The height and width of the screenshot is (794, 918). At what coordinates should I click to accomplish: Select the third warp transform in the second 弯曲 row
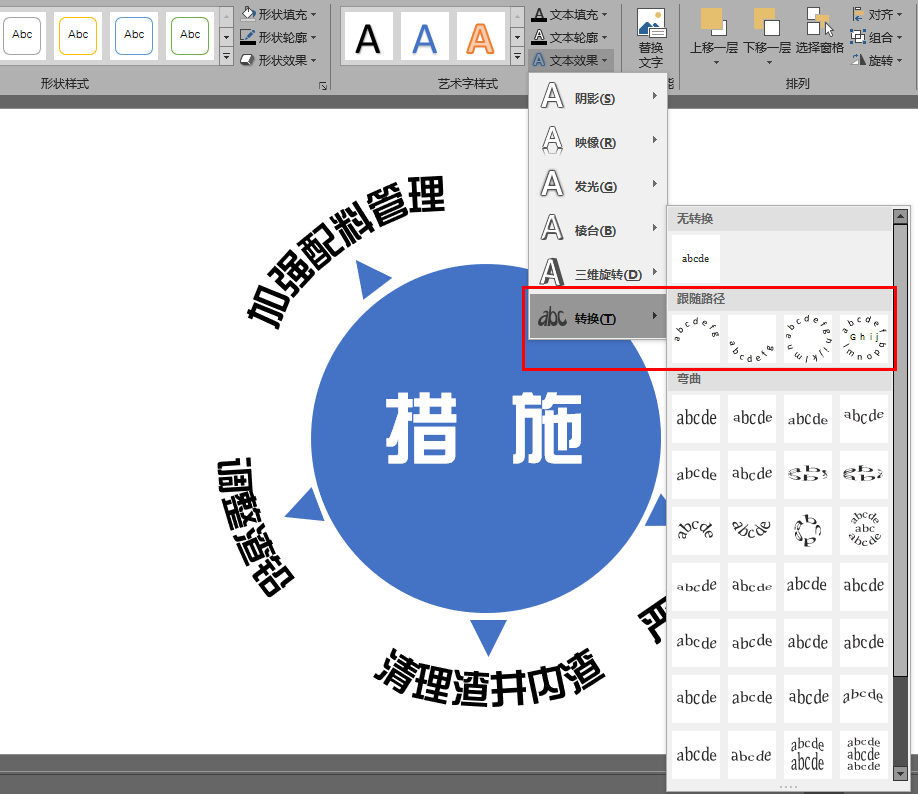[x=808, y=474]
